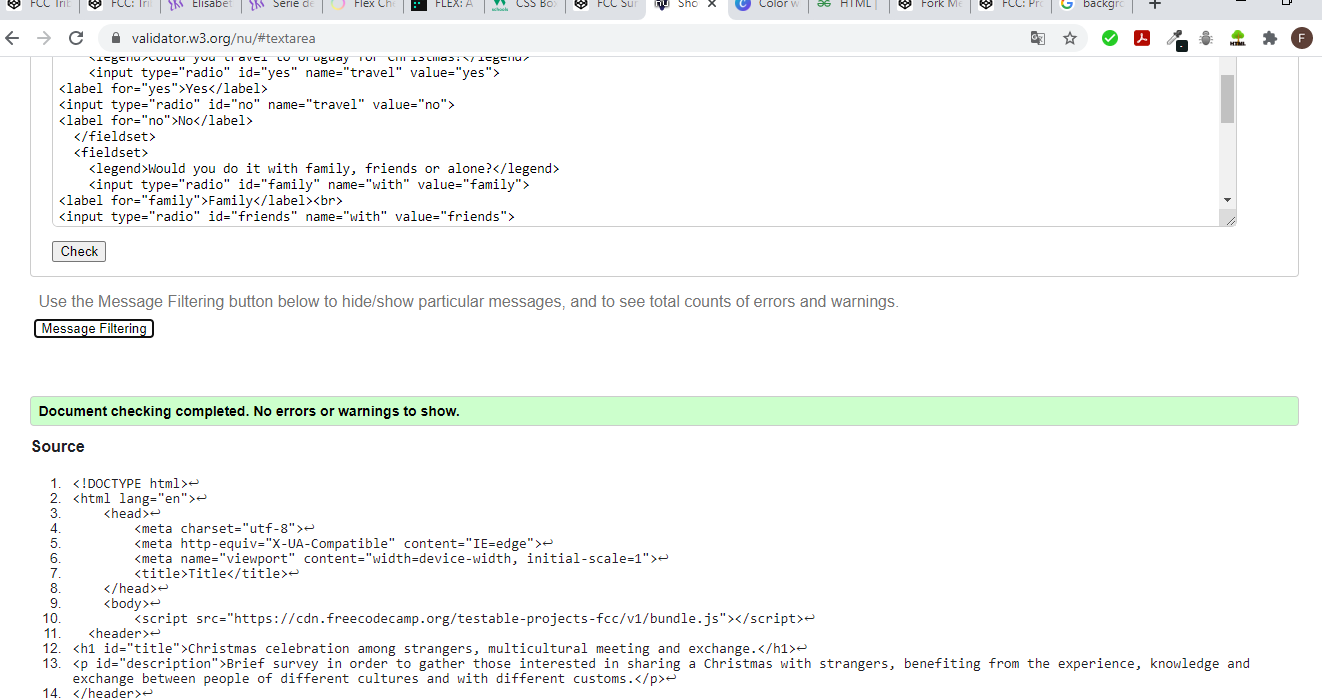This screenshot has width=1322, height=699.
Task: Click the 'Document checking completed' success banner
Action: coord(664,411)
